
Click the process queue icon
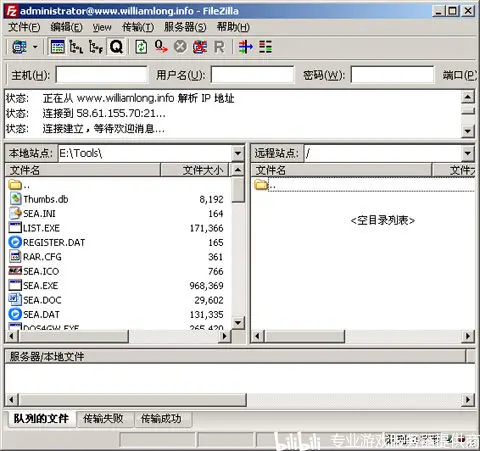point(161,47)
